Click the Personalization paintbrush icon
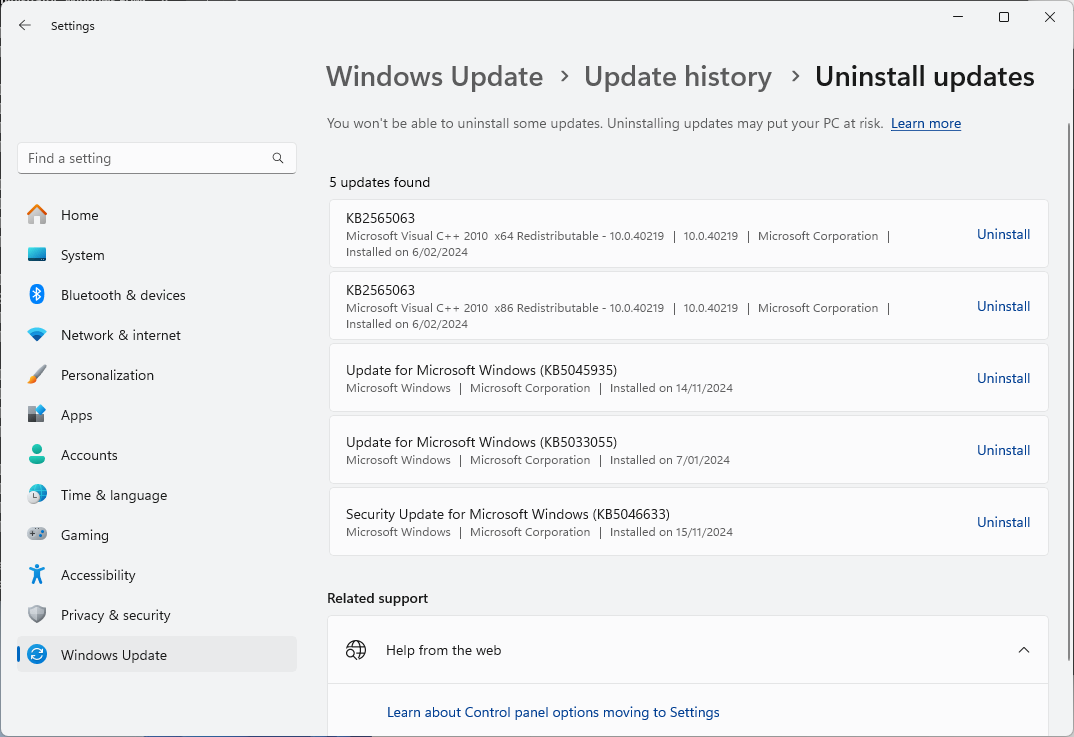Screen dimensions: 1074x737 (37, 375)
